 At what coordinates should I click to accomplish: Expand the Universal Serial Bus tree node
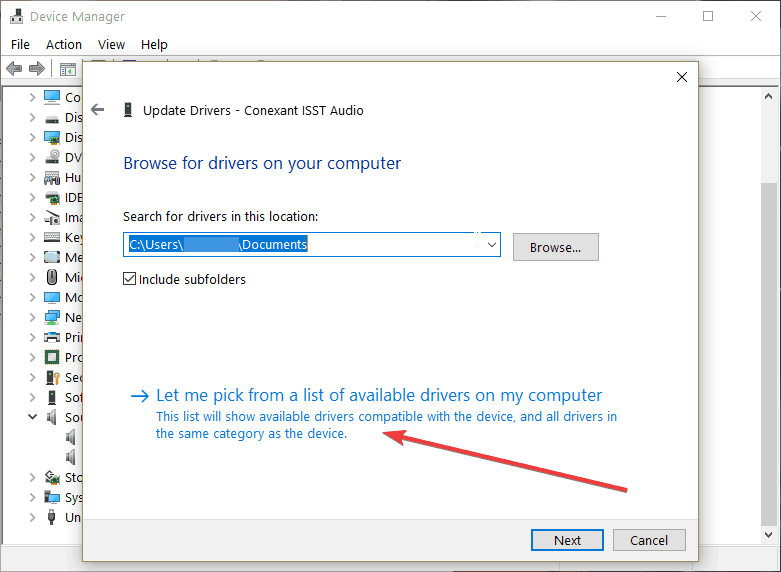32,517
